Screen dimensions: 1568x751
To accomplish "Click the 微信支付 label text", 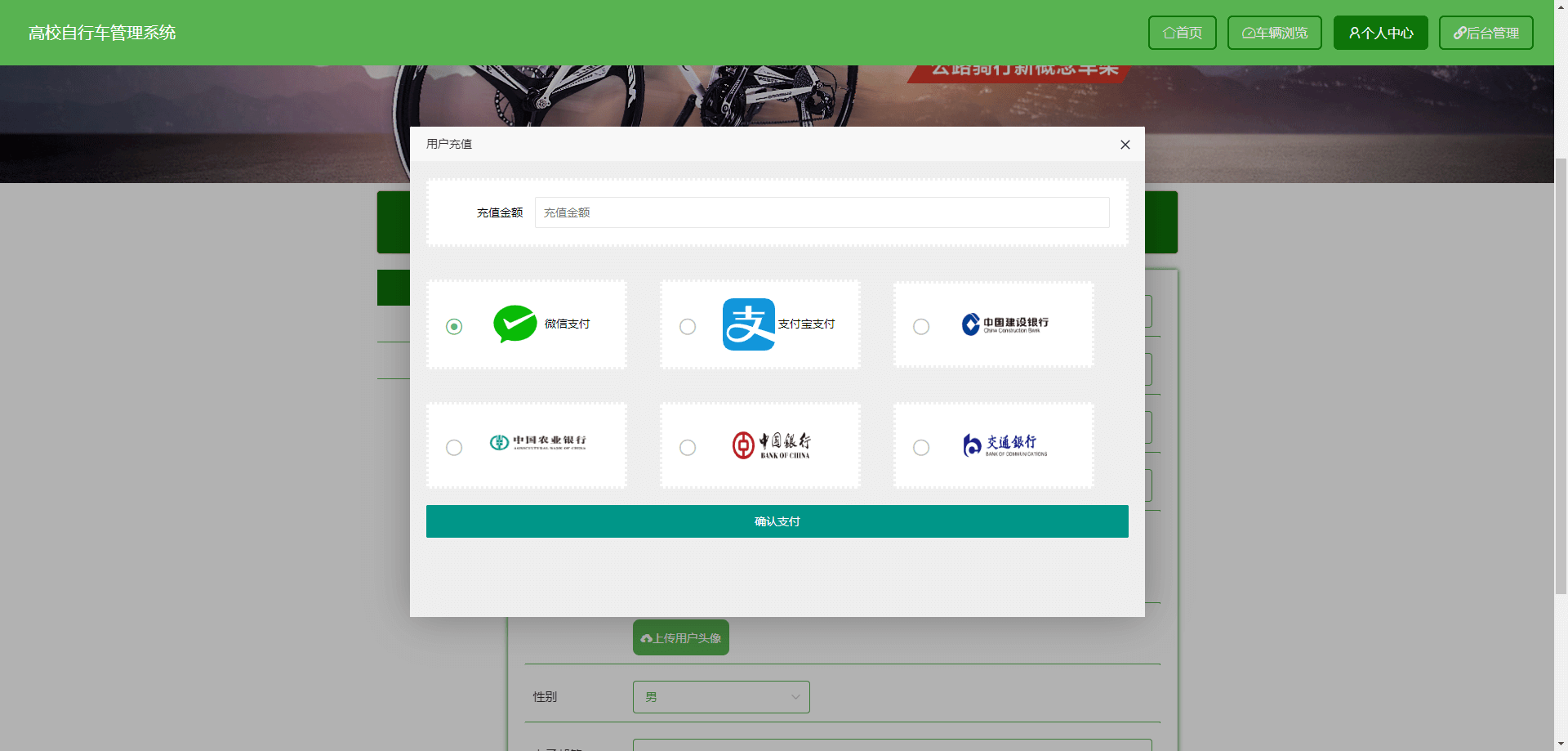I will pyautogui.click(x=568, y=324).
